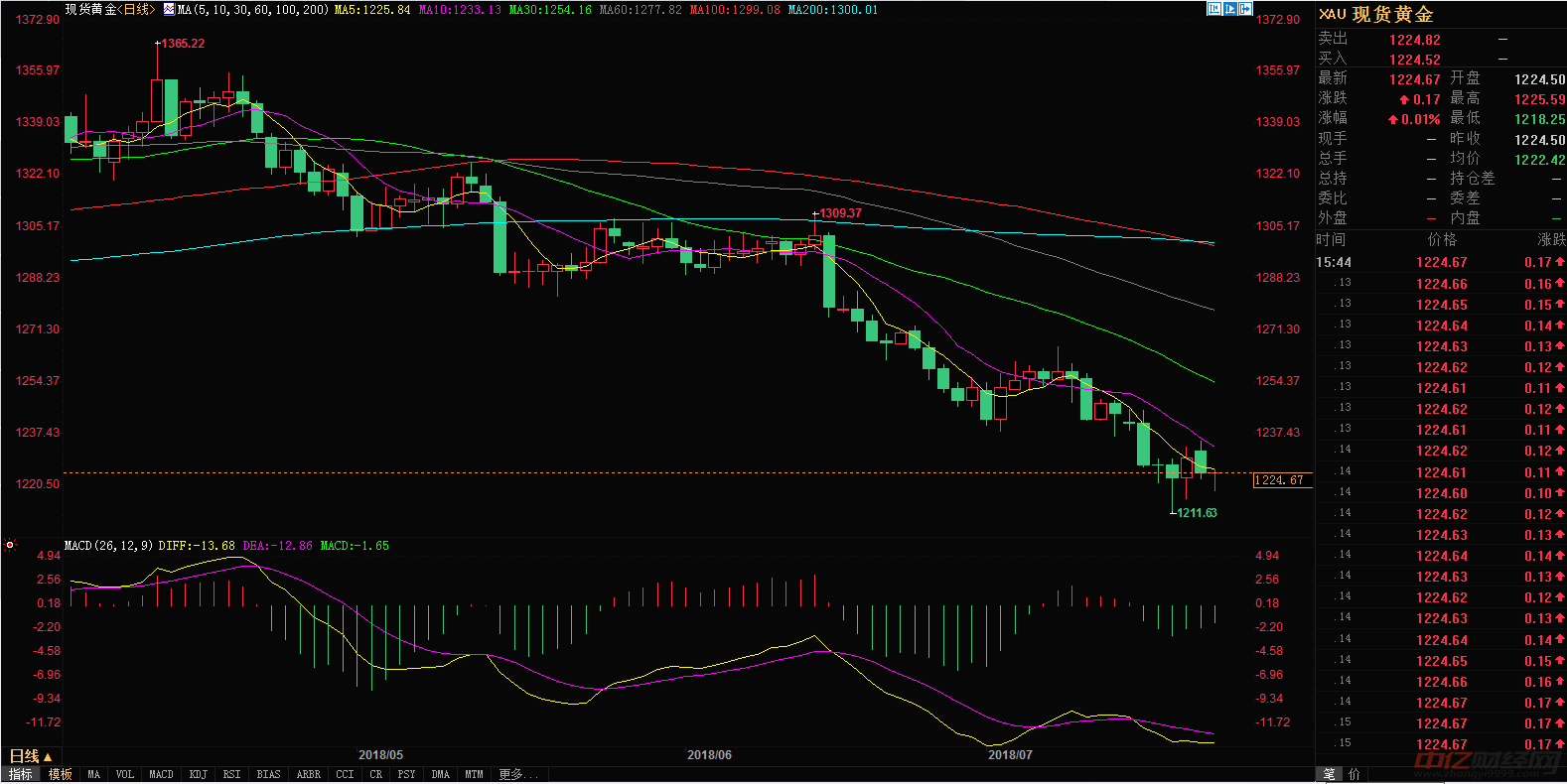The width and height of the screenshot is (1567, 784).
Task: Click the third chart layout icon at top
Action: pos(1245,9)
